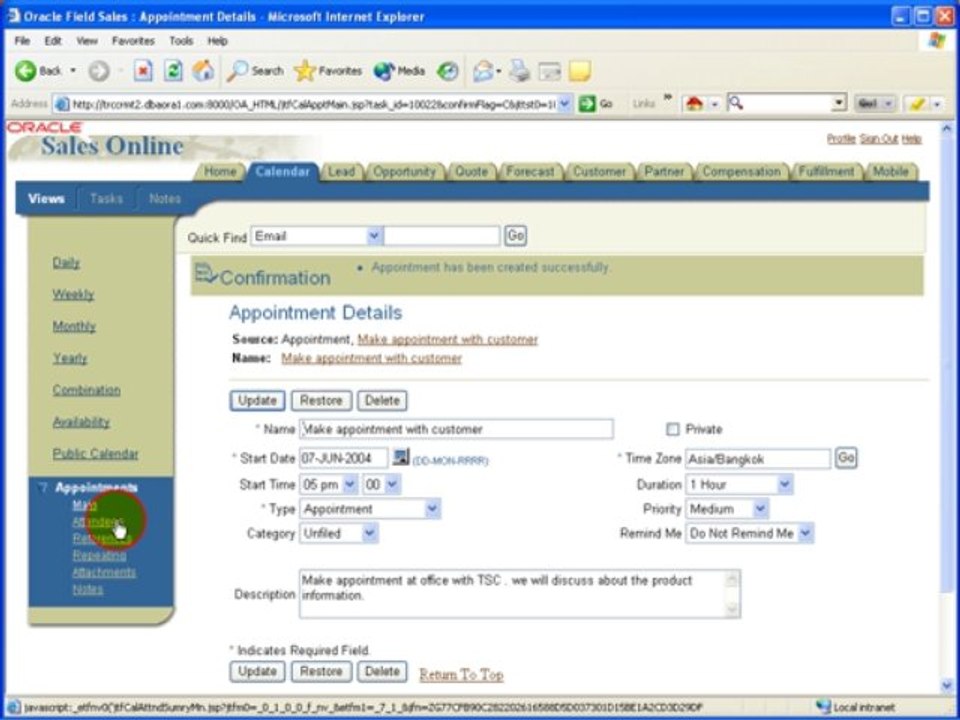Open the Weekly calendar view link
The width and height of the screenshot is (960, 720).
pos(73,294)
